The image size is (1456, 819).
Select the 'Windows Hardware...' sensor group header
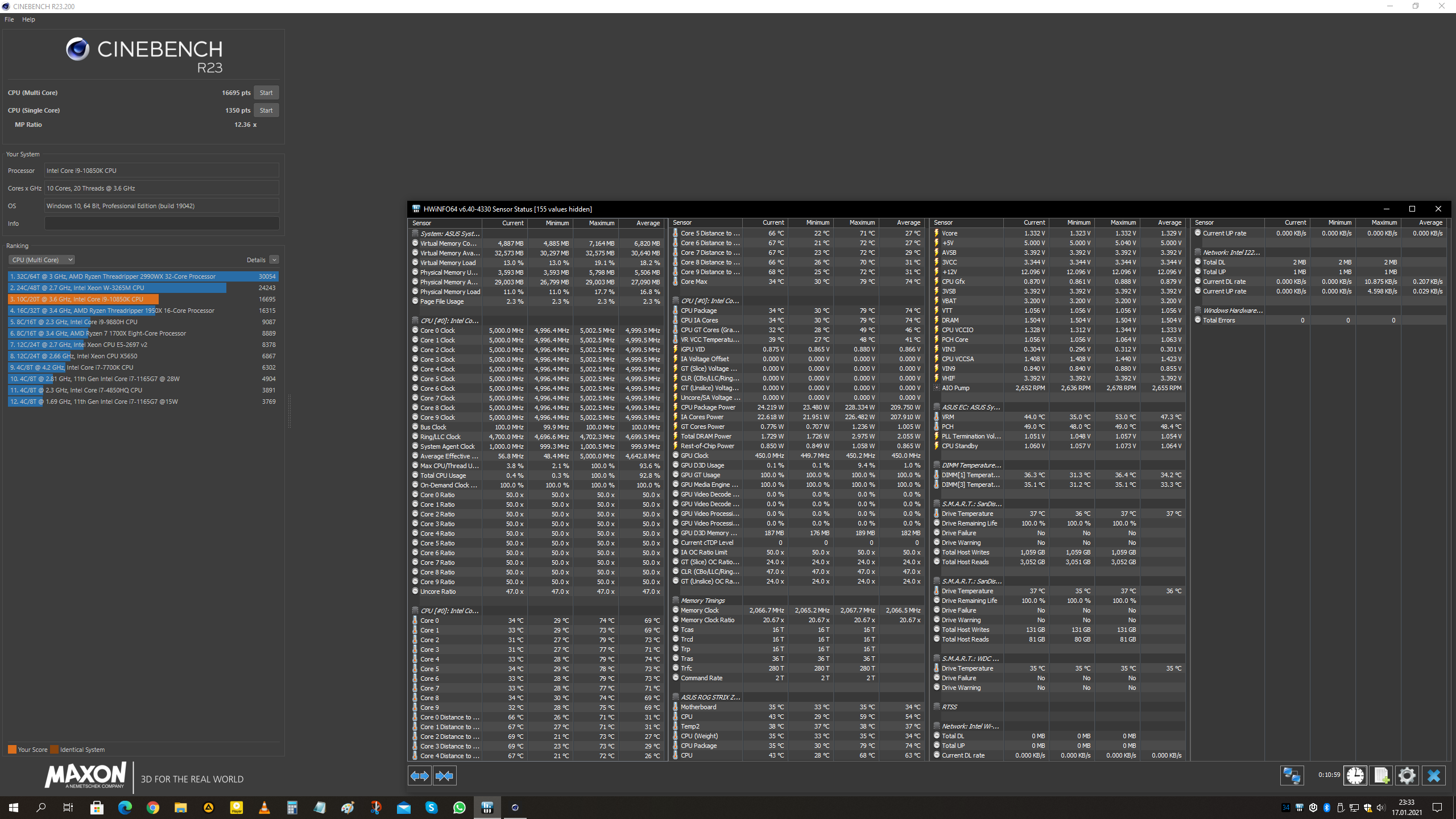pyautogui.click(x=1319, y=311)
